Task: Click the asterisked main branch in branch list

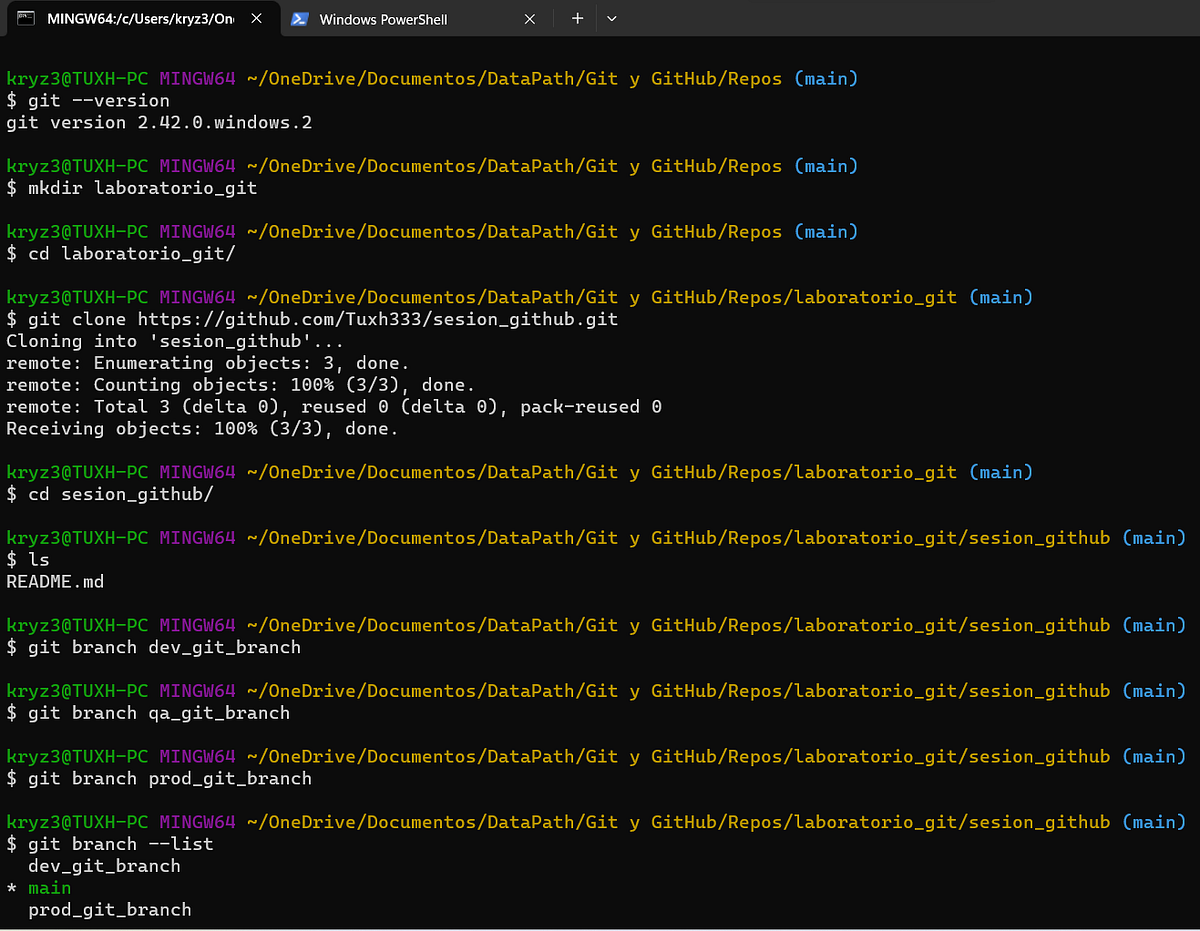Action: (49, 887)
